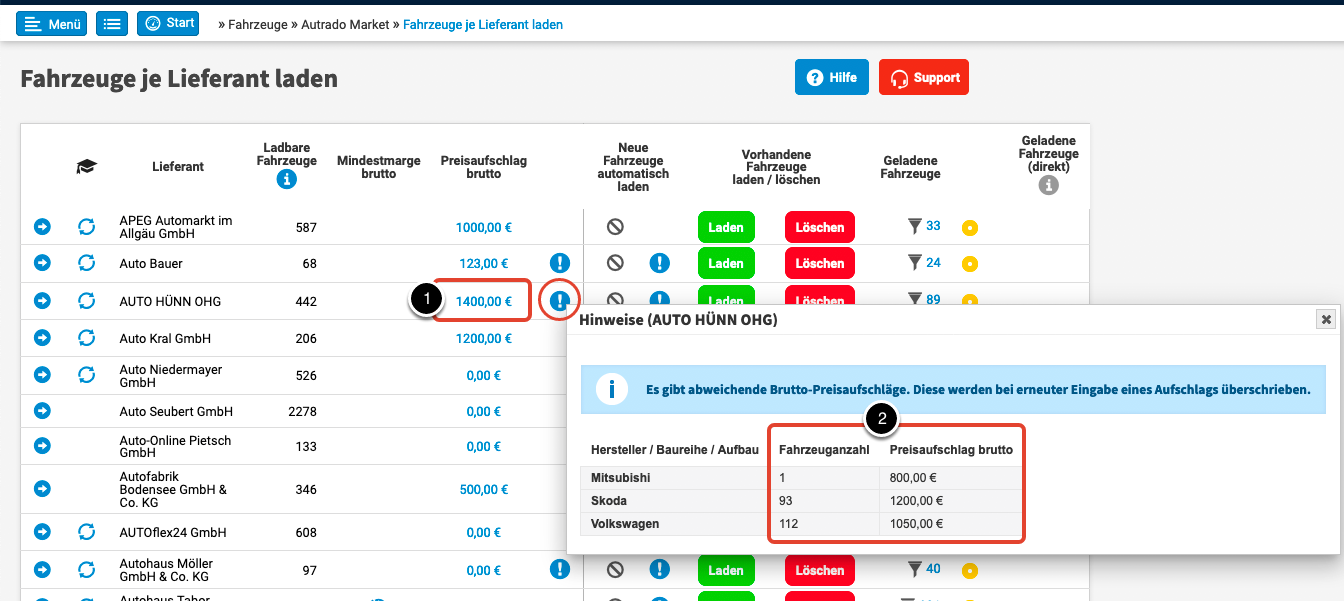
Task: Navigate to Autrado Market breadcrumb
Action: (x=345, y=24)
